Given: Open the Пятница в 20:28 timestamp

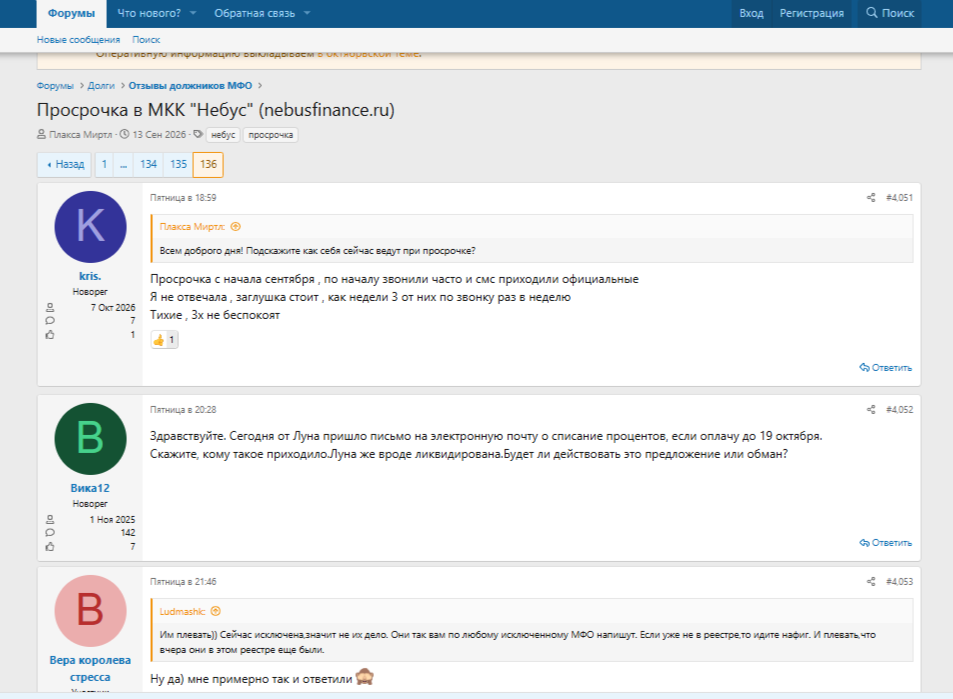Looking at the screenshot, I should click(183, 410).
